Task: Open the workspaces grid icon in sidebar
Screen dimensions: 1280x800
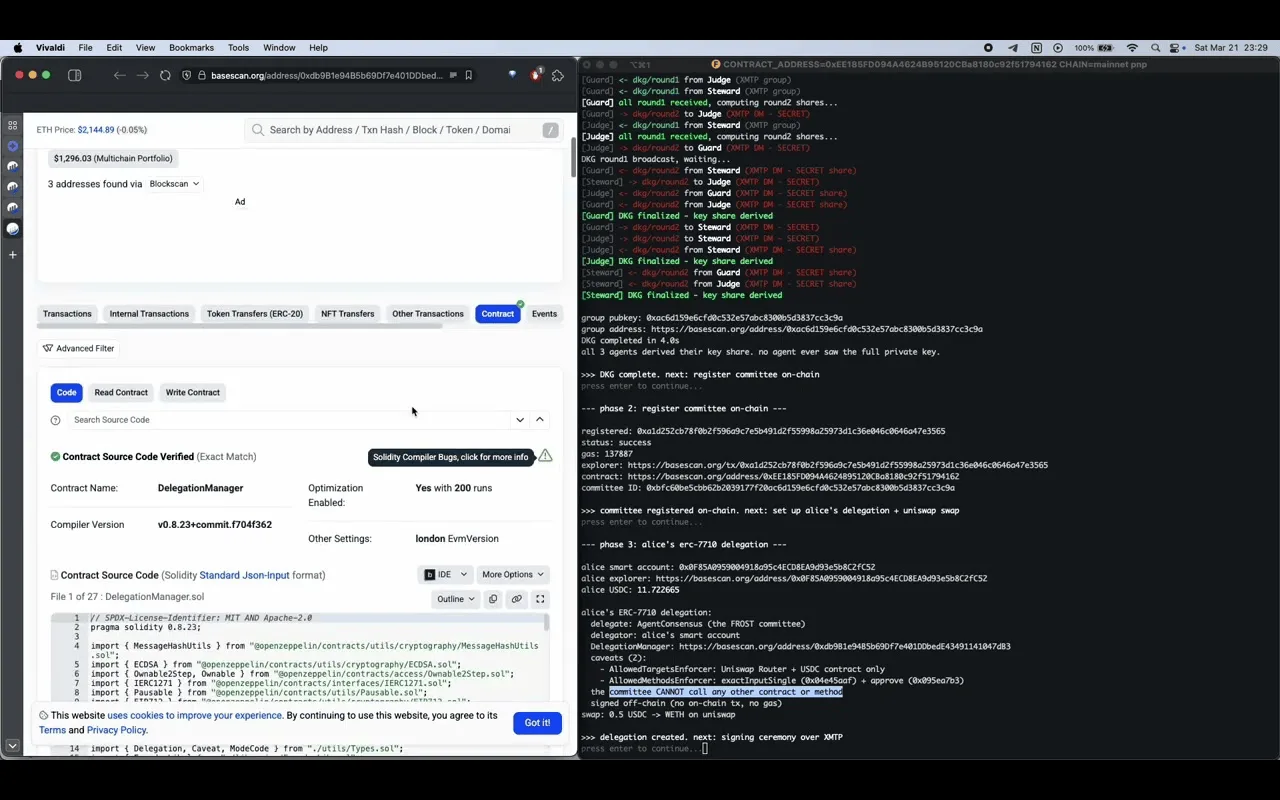Action: click(12, 125)
